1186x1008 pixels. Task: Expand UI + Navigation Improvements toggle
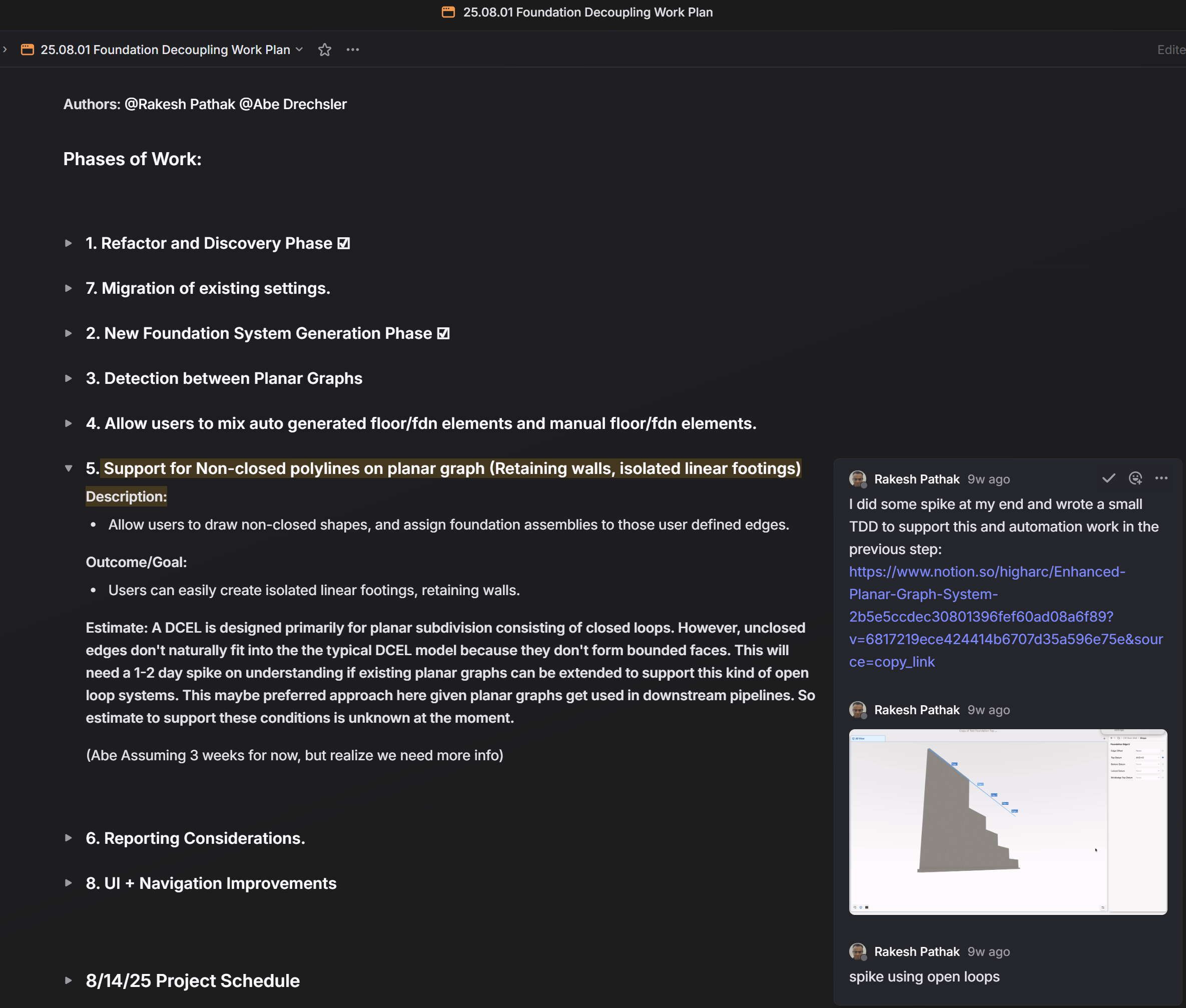69,883
